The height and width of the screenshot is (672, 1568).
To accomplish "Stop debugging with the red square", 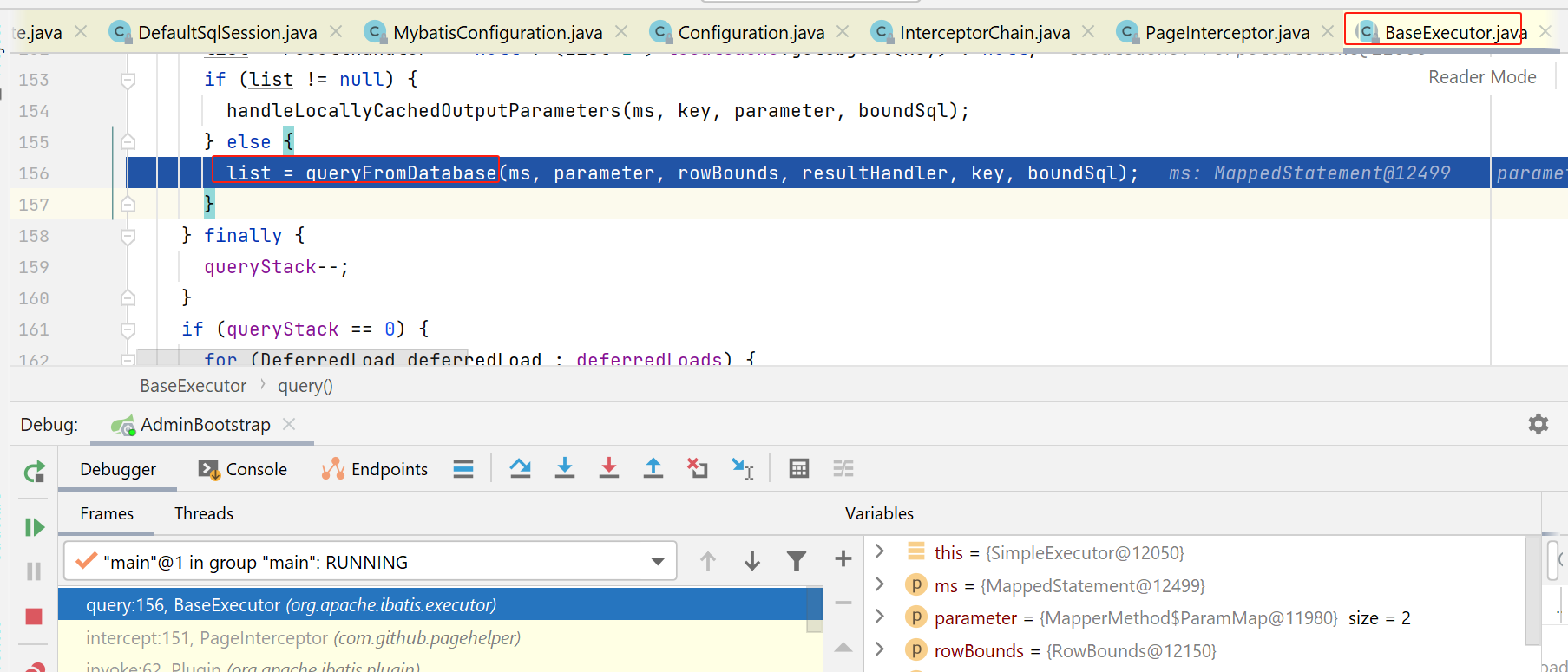I will tap(34, 617).
